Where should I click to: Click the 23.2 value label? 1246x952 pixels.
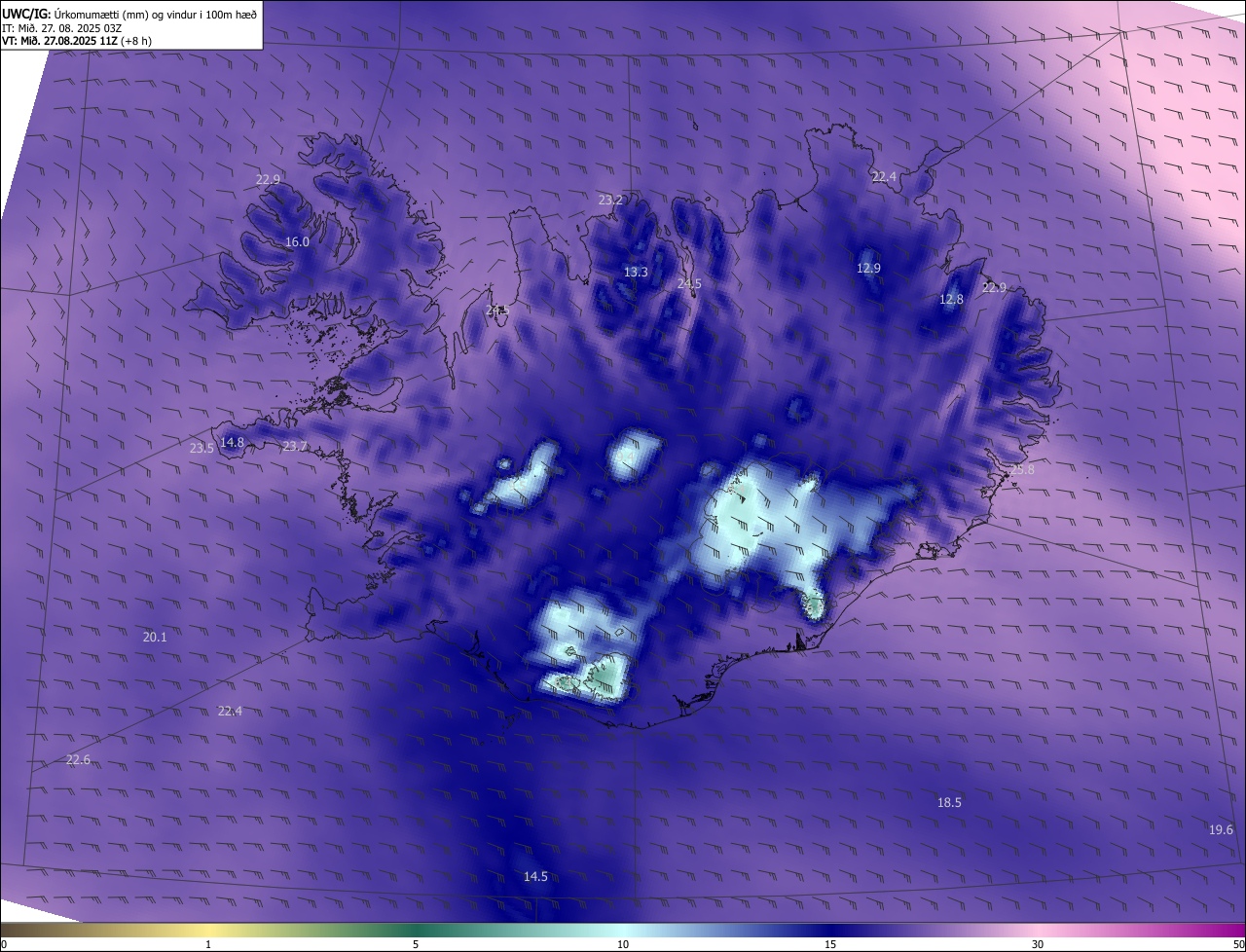point(610,200)
